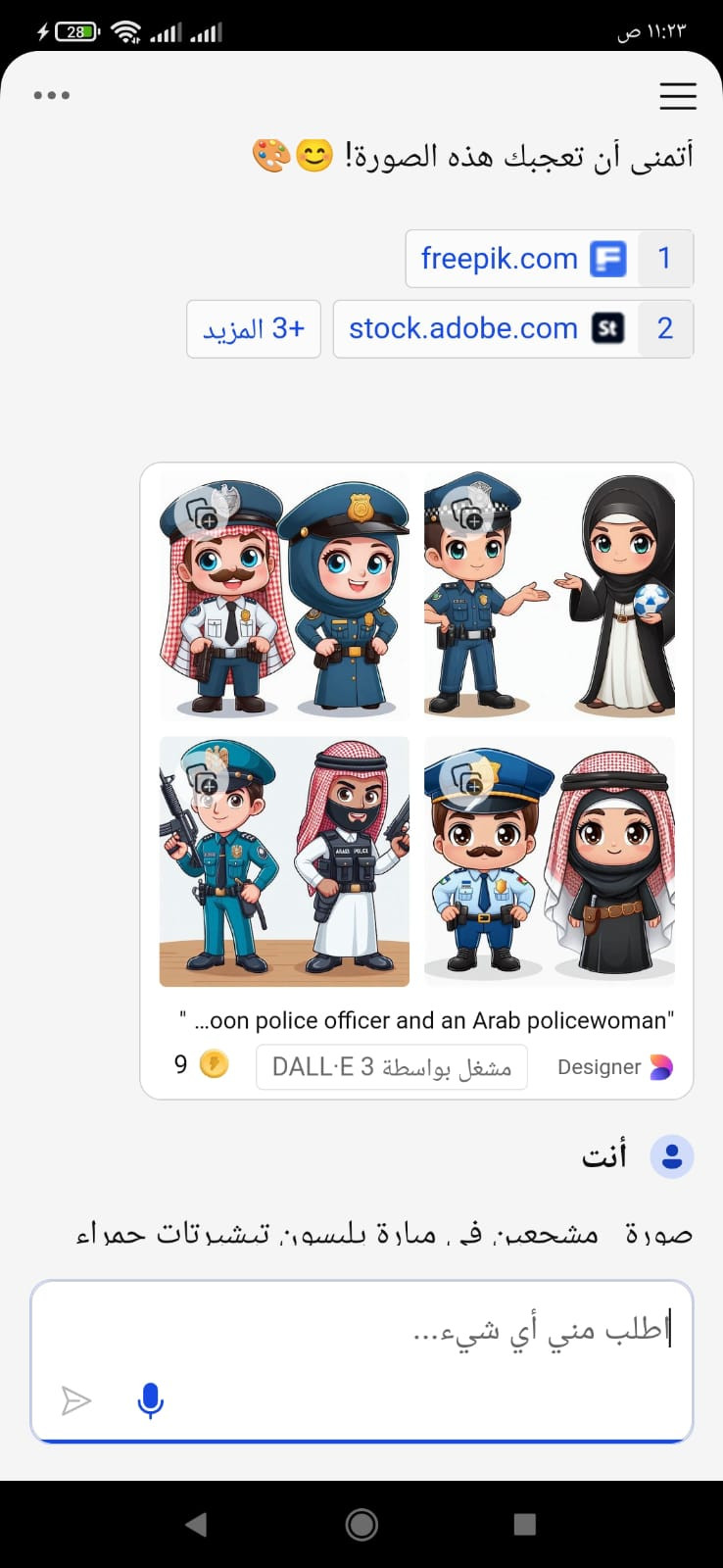Tap the Designer logo icon

(662, 1067)
